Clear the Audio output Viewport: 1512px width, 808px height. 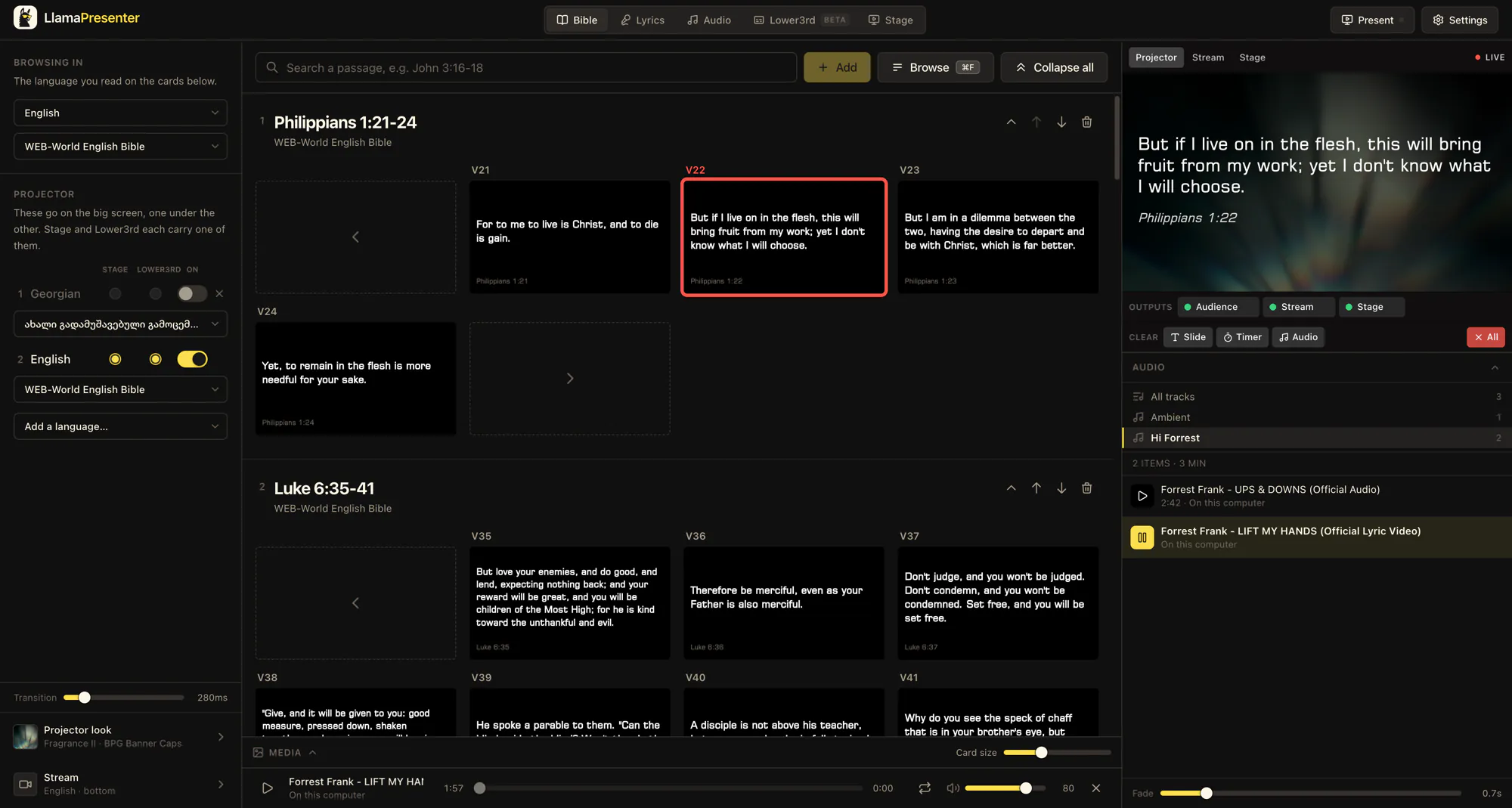pyautogui.click(x=1298, y=337)
